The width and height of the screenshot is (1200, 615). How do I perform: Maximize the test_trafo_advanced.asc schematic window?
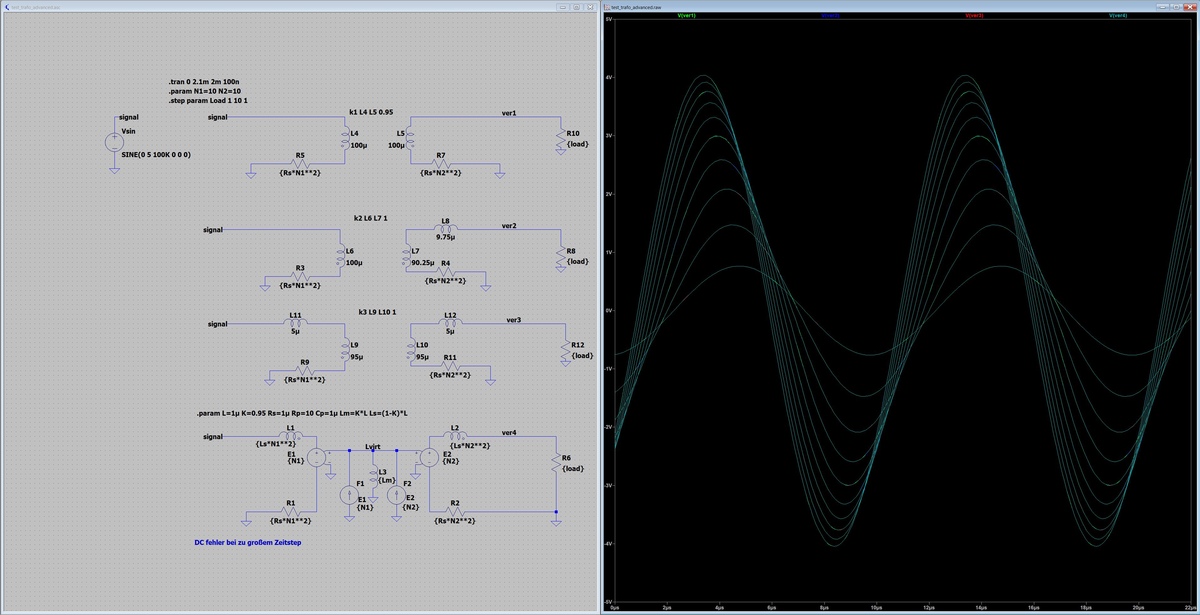(577, 6)
